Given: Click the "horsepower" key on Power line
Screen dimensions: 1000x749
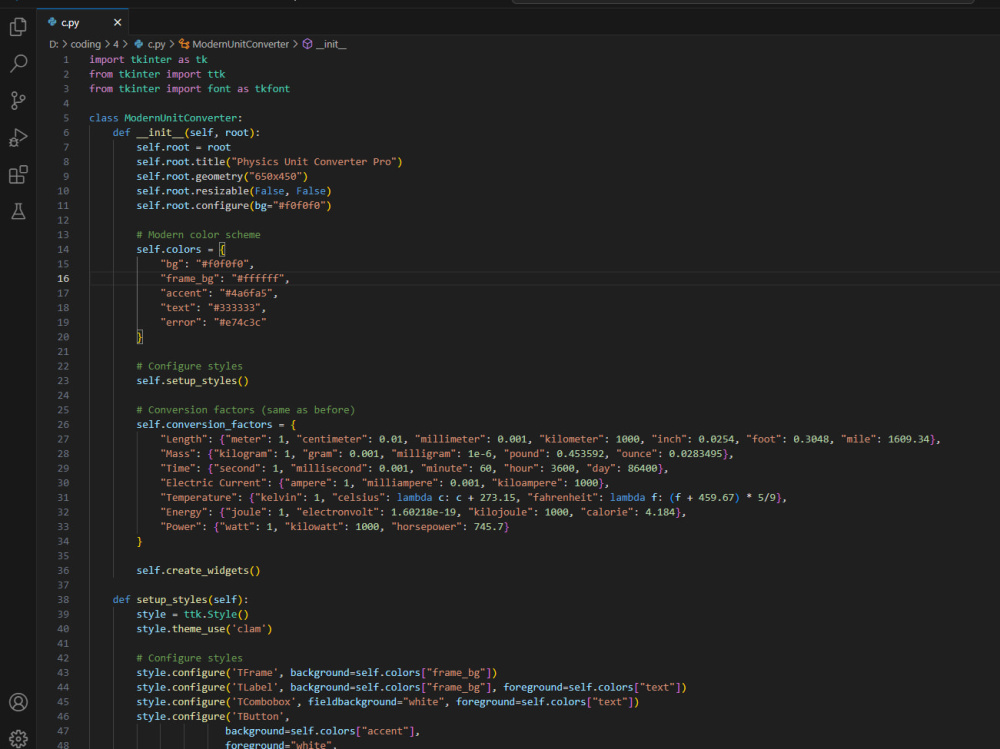Looking at the screenshot, I should coord(426,526).
